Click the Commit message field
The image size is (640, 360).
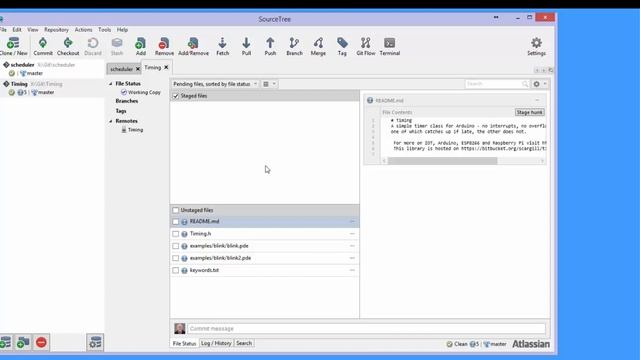(x=366, y=329)
